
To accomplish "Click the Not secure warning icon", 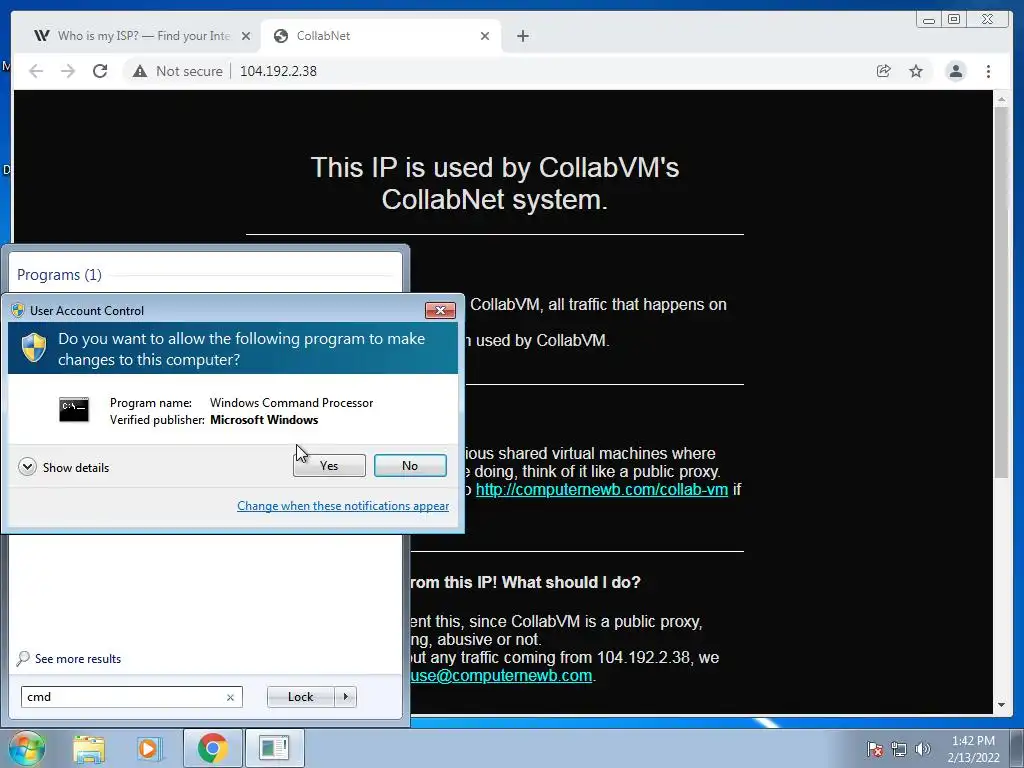I will point(140,71).
